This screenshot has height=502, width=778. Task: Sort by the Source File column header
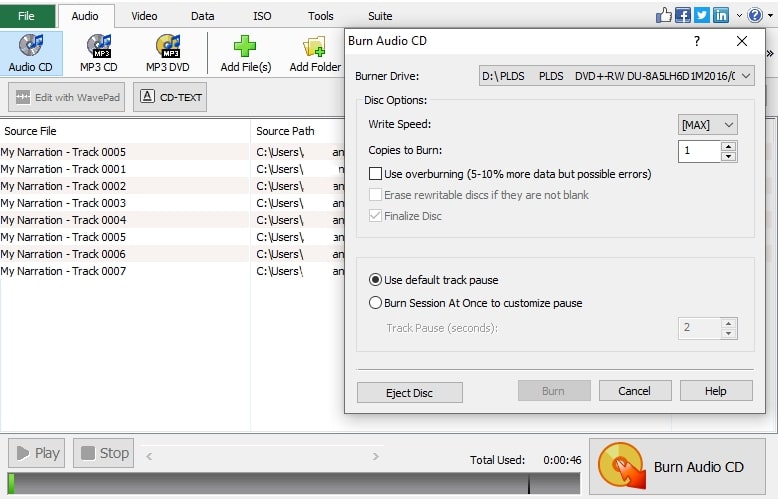(x=125, y=131)
